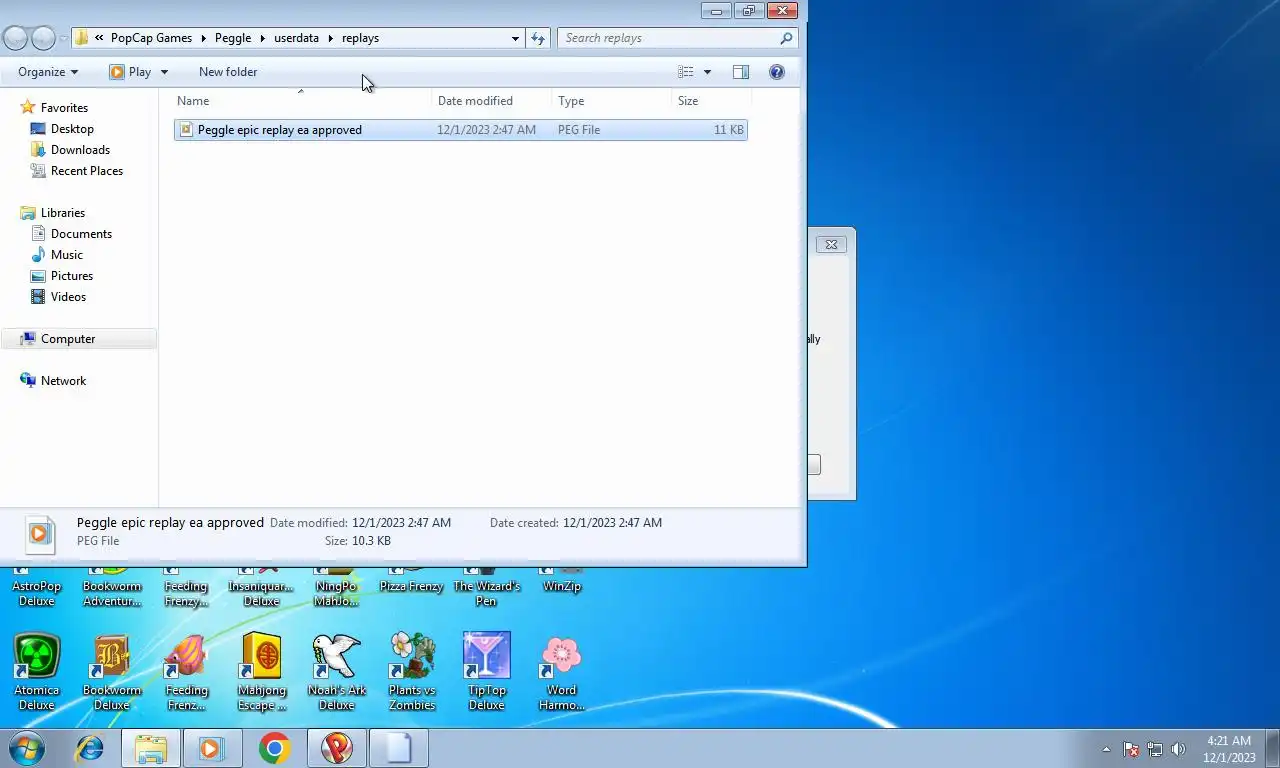Open Explorer Help question mark
This screenshot has width=1280, height=768.
pyautogui.click(x=777, y=72)
